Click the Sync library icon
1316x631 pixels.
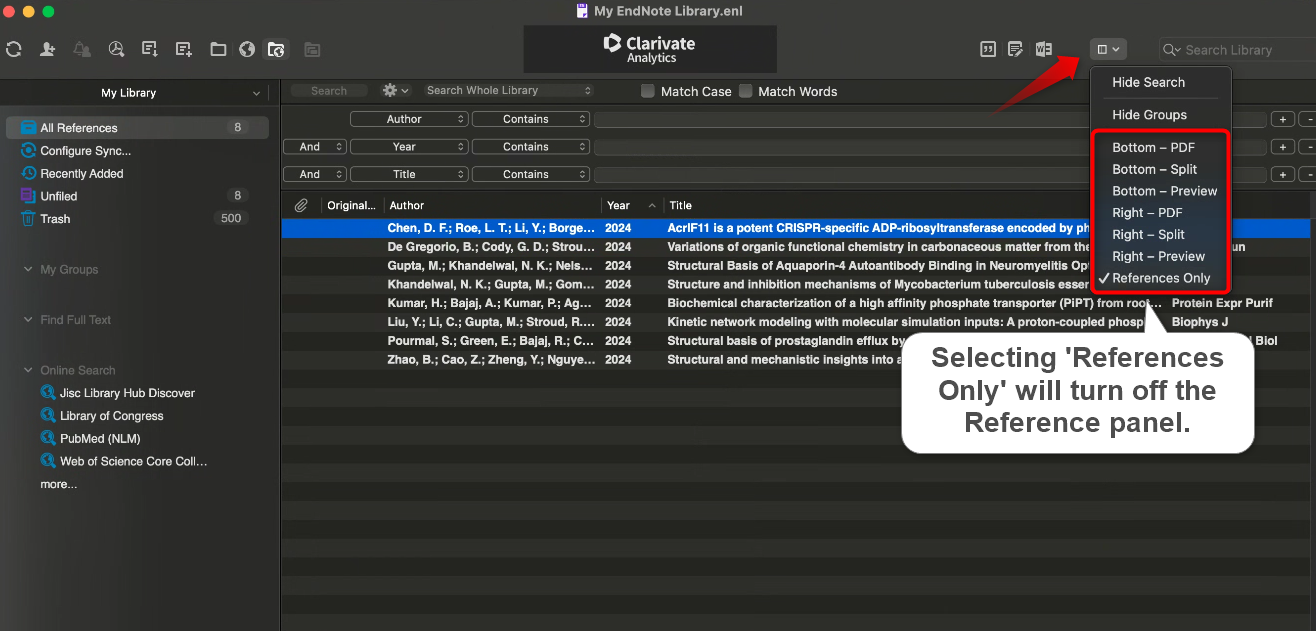(14, 48)
